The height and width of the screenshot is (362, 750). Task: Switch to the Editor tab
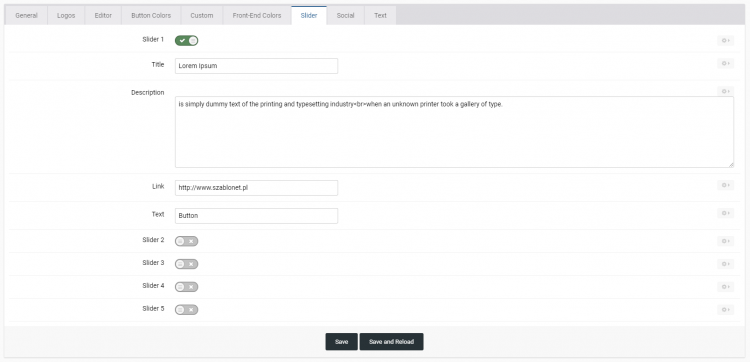pos(103,15)
